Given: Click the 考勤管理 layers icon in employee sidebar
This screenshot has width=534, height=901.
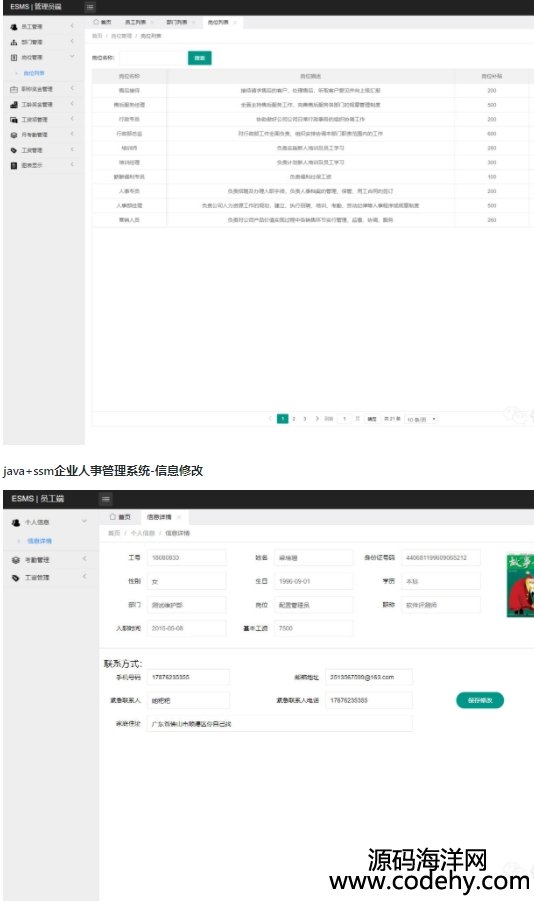Looking at the screenshot, I should tap(16, 560).
